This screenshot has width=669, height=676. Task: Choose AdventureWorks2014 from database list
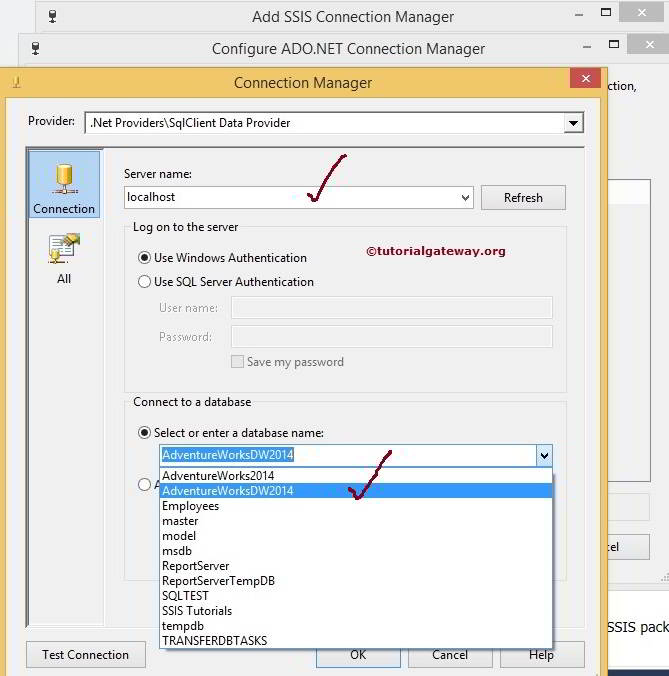[356, 476]
